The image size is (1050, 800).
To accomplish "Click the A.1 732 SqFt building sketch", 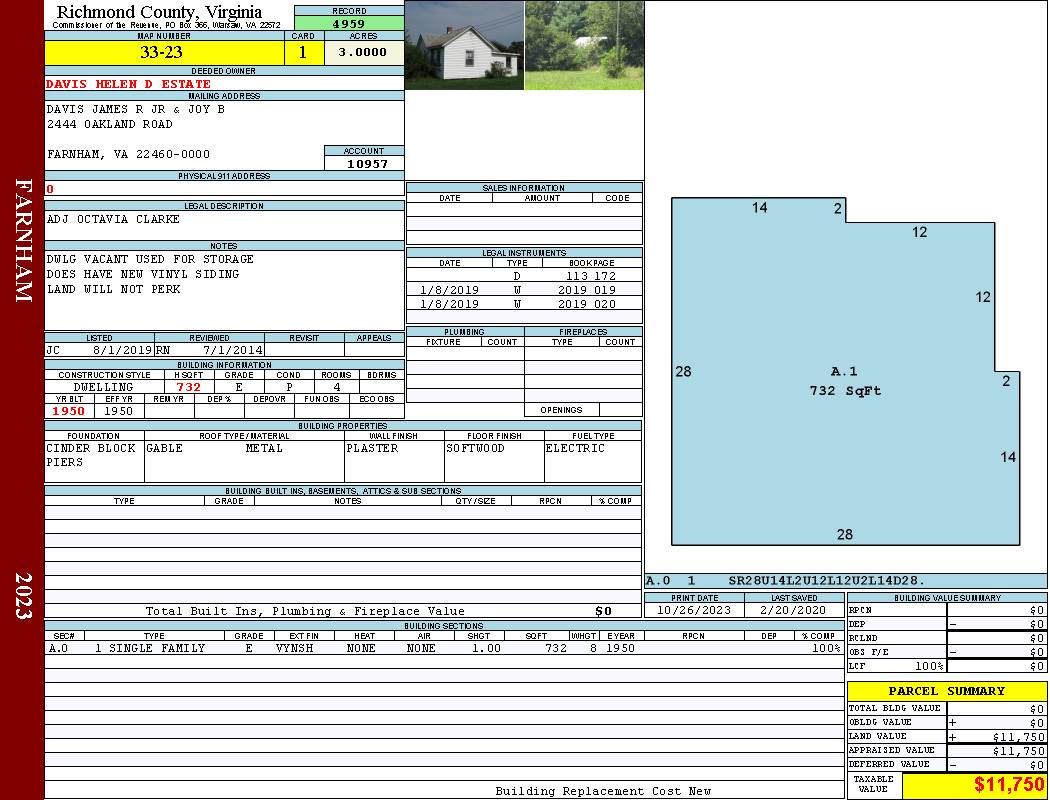I will [845, 381].
